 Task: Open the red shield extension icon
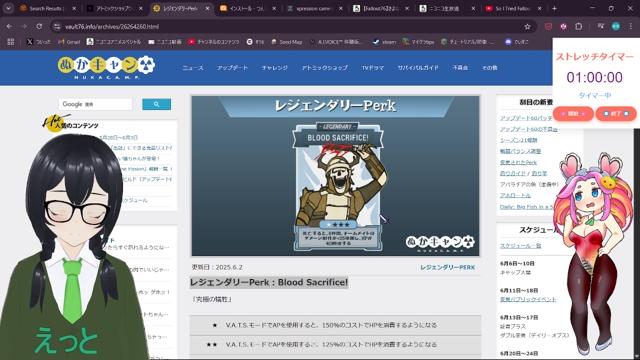click(548, 27)
